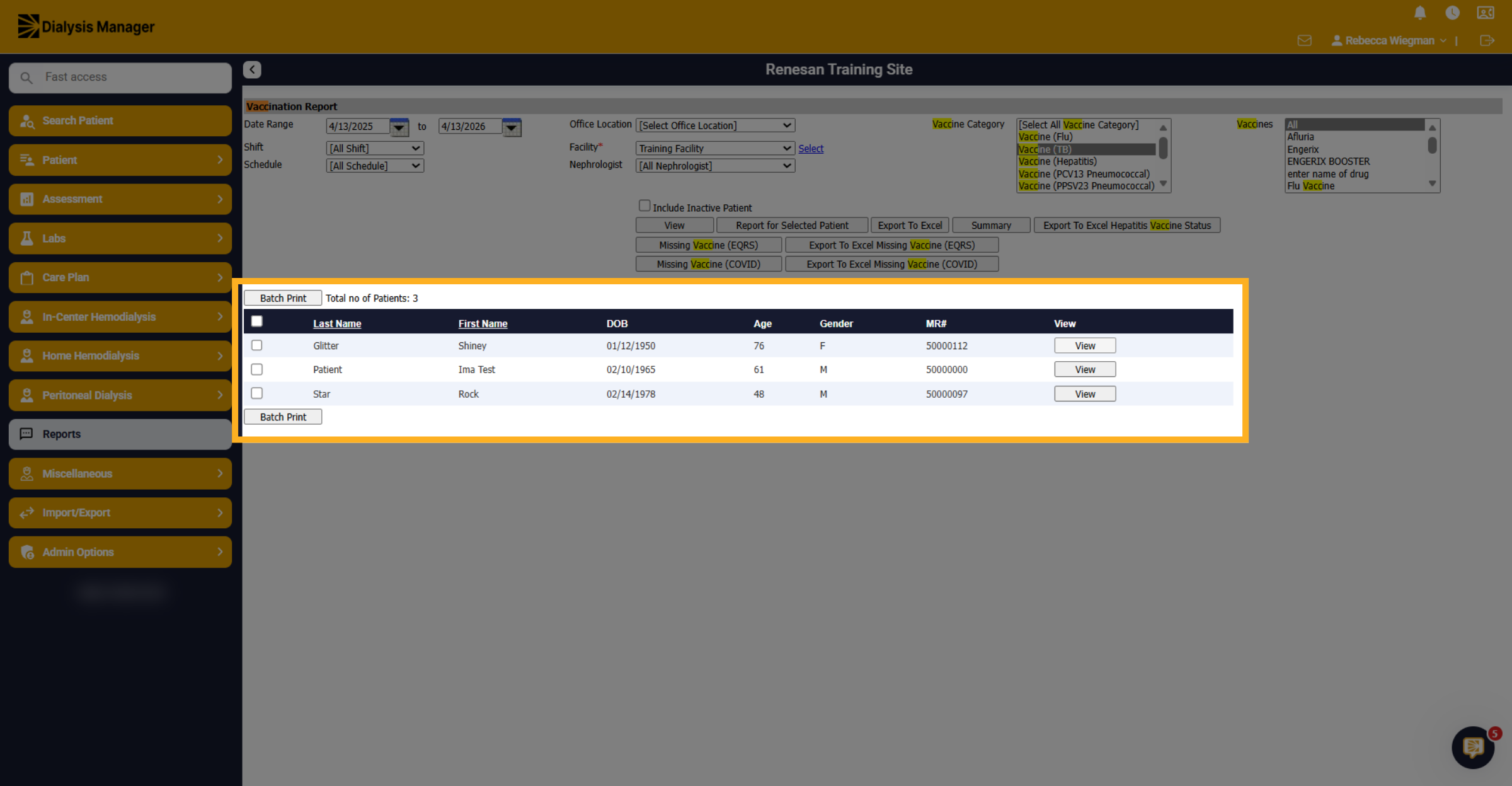
Task: Sort table by Last Name header
Action: click(x=337, y=323)
